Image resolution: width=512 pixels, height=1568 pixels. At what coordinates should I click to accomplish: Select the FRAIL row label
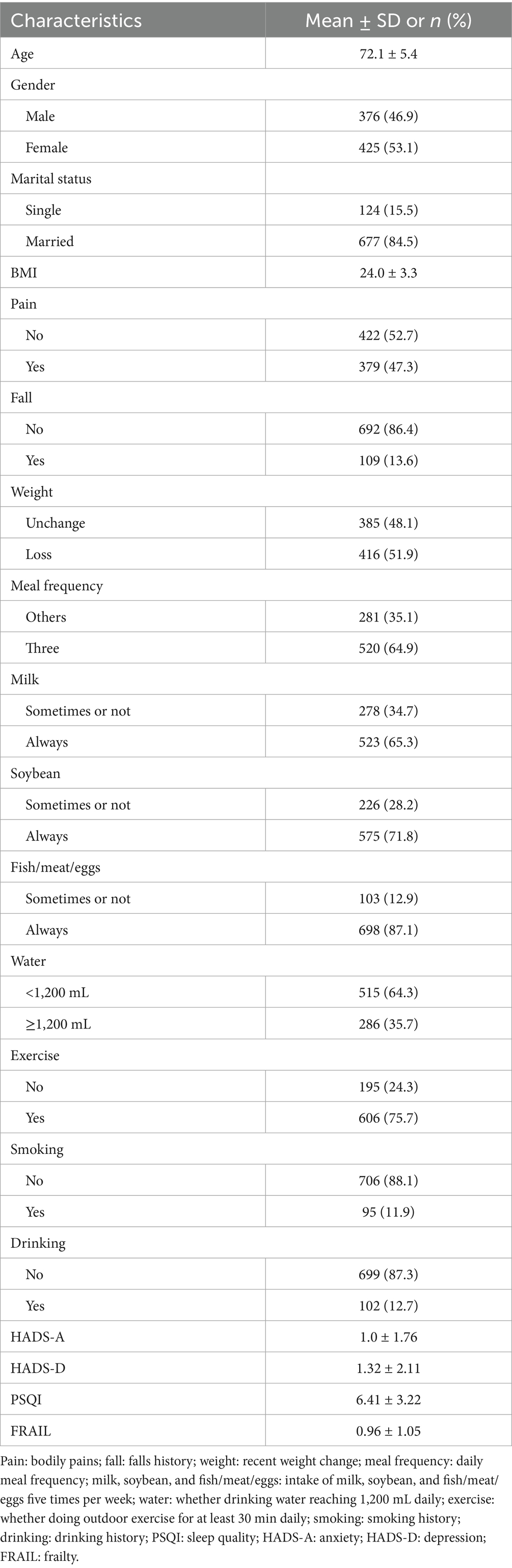click(x=31, y=1431)
